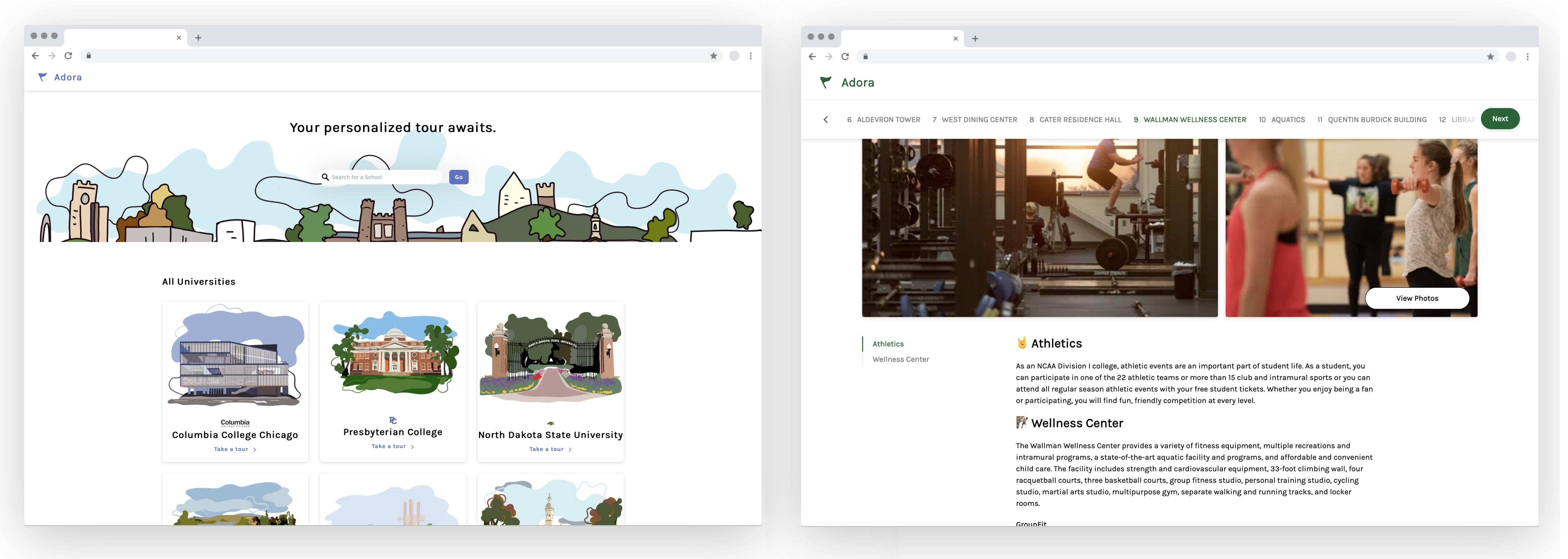Open a new tab in left browser window
This screenshot has width=1568, height=559.
click(198, 38)
